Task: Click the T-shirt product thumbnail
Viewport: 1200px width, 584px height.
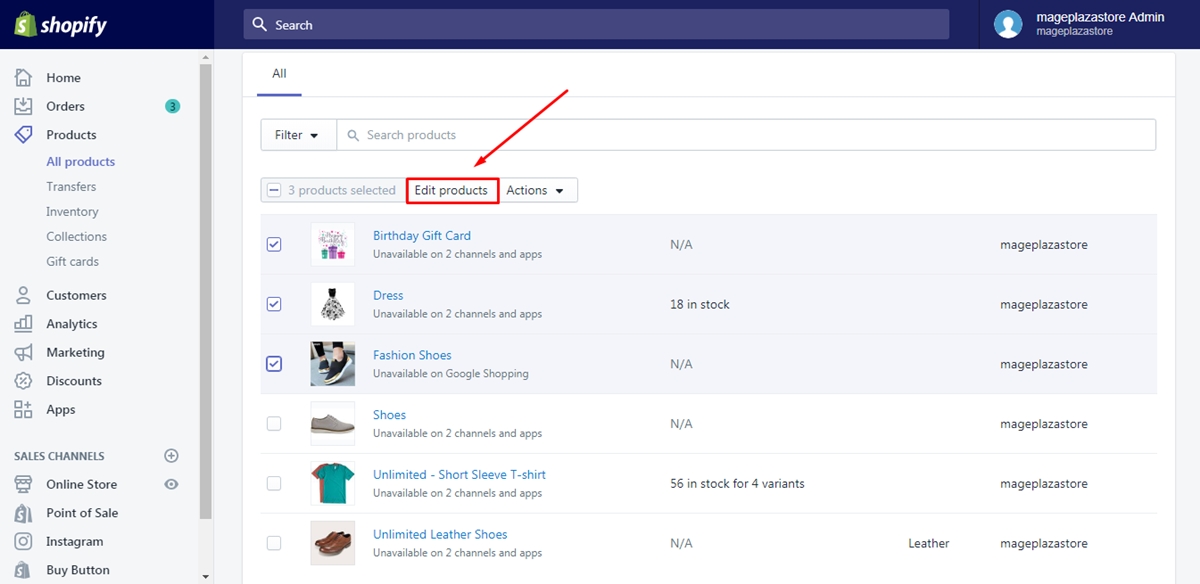Action: click(332, 484)
